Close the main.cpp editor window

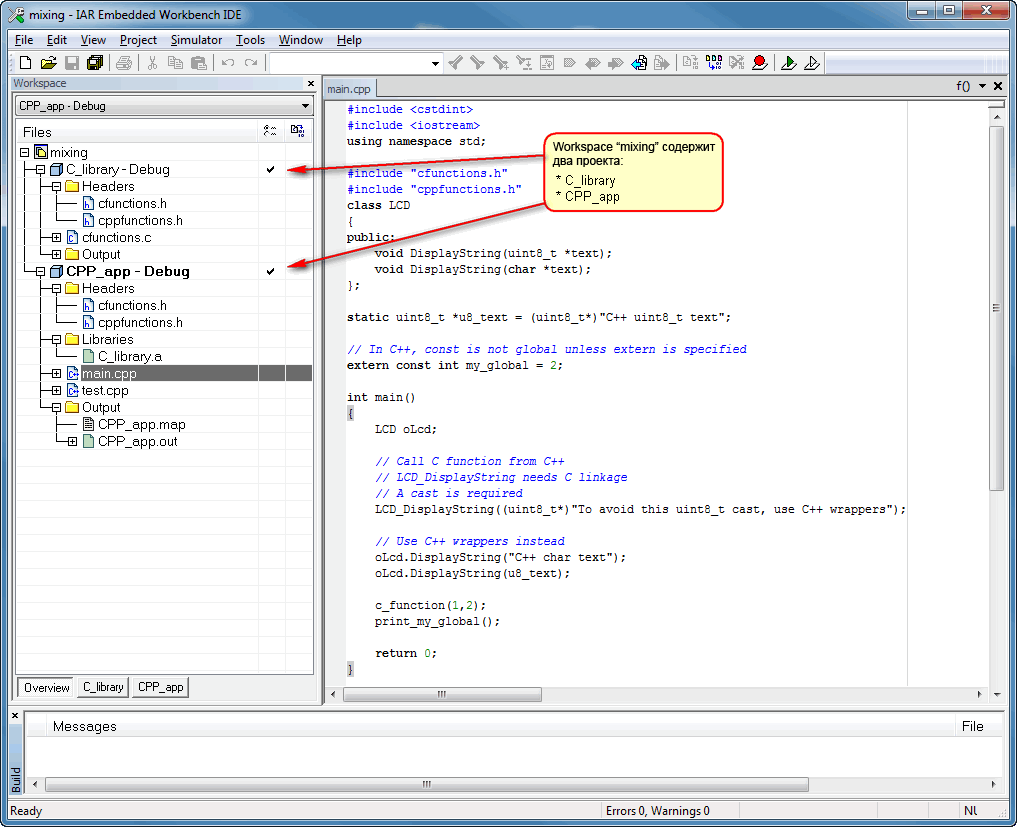[998, 86]
